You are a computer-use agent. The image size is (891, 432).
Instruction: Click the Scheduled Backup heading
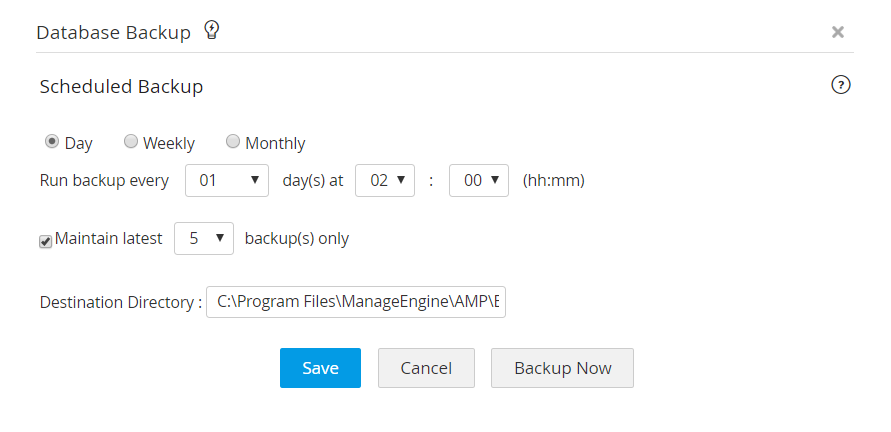[121, 87]
